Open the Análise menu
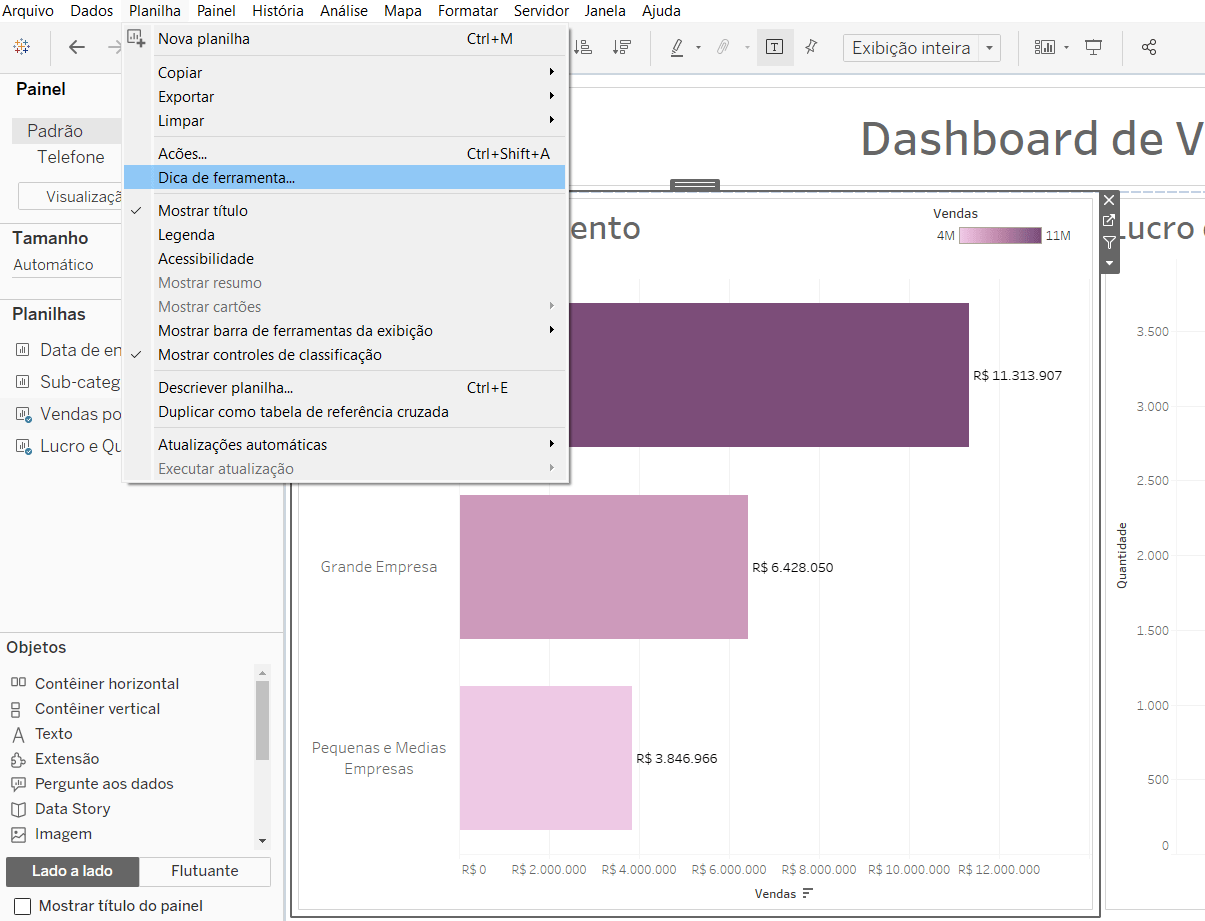 pyautogui.click(x=344, y=11)
